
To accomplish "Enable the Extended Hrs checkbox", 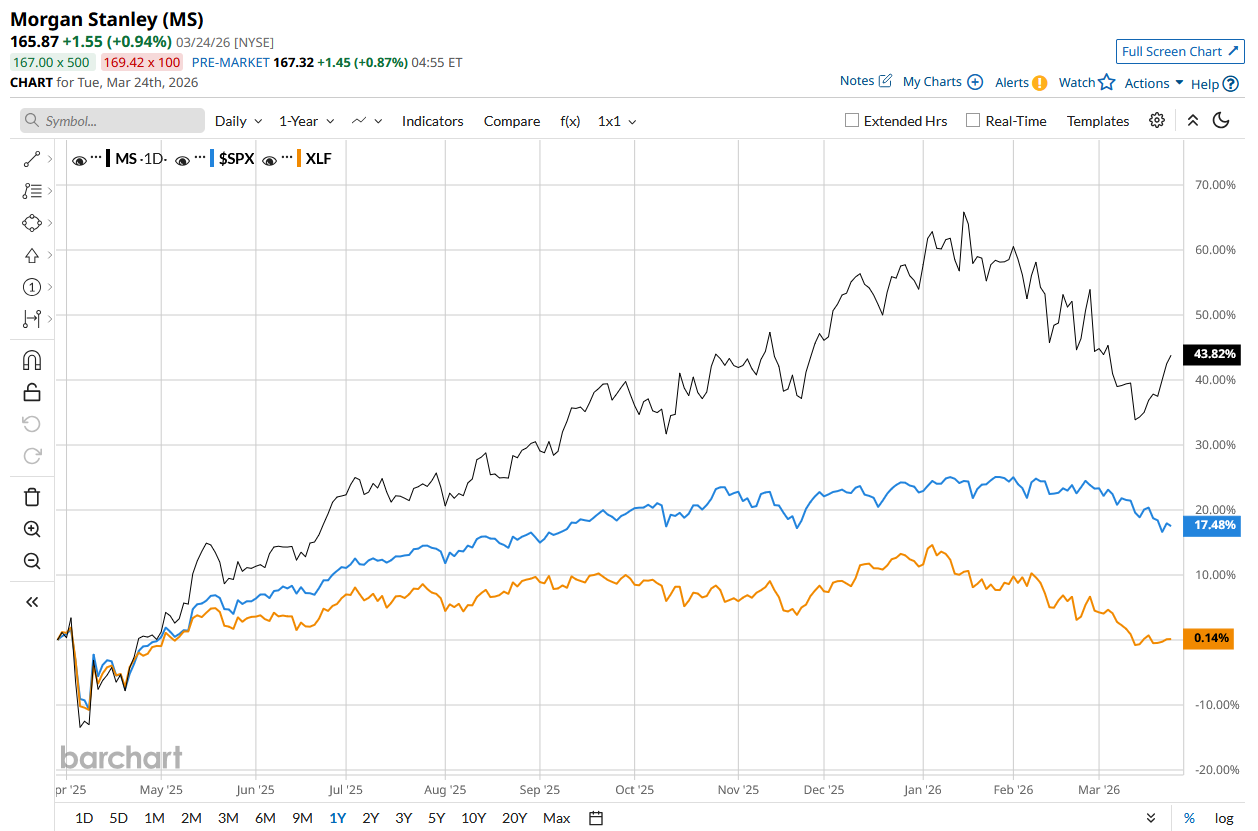I will [852, 121].
